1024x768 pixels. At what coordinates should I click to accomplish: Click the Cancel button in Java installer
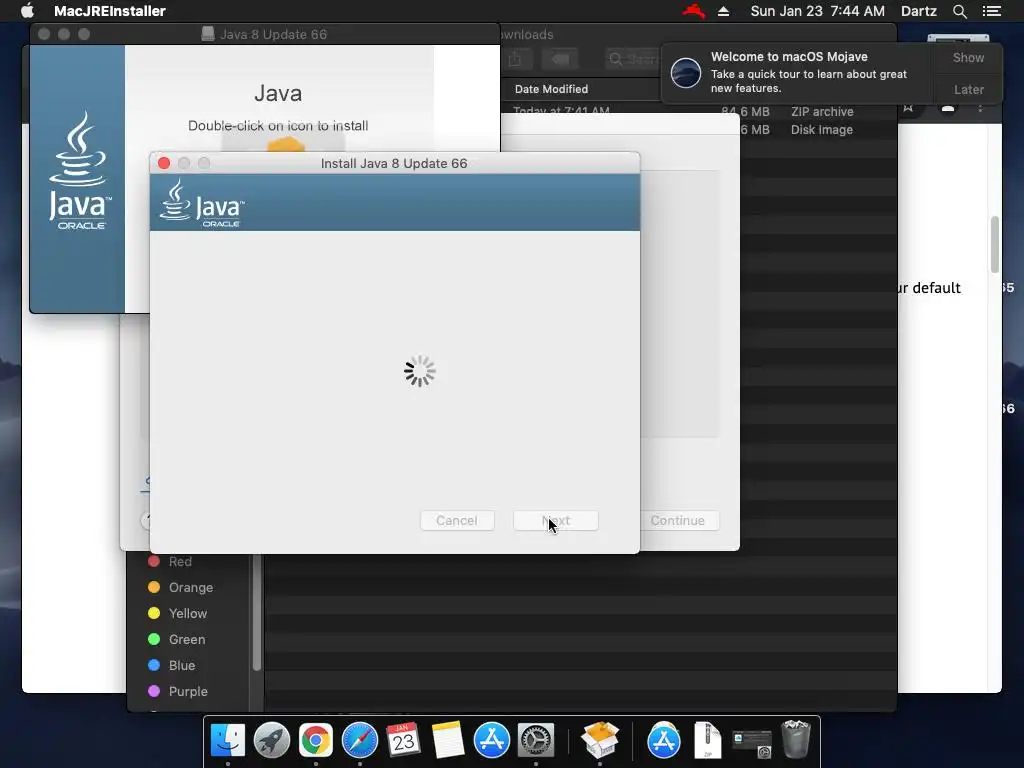(x=456, y=520)
